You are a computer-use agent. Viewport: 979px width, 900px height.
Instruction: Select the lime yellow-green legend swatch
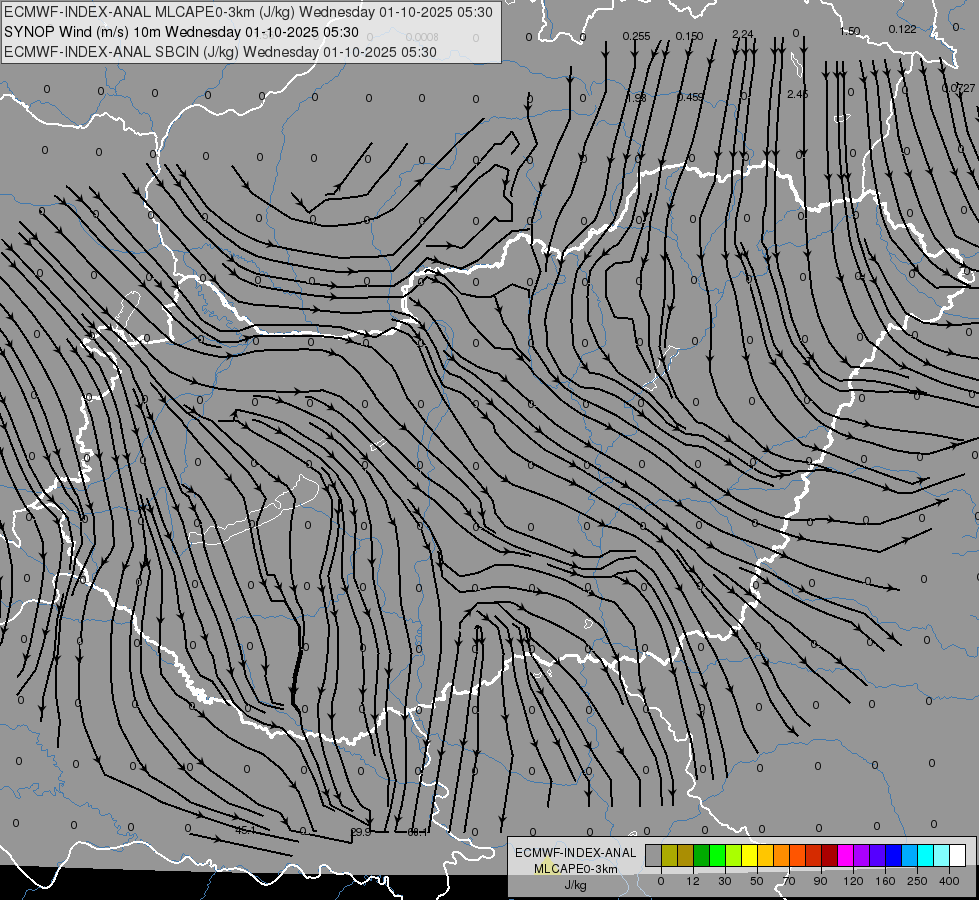[x=734, y=855]
